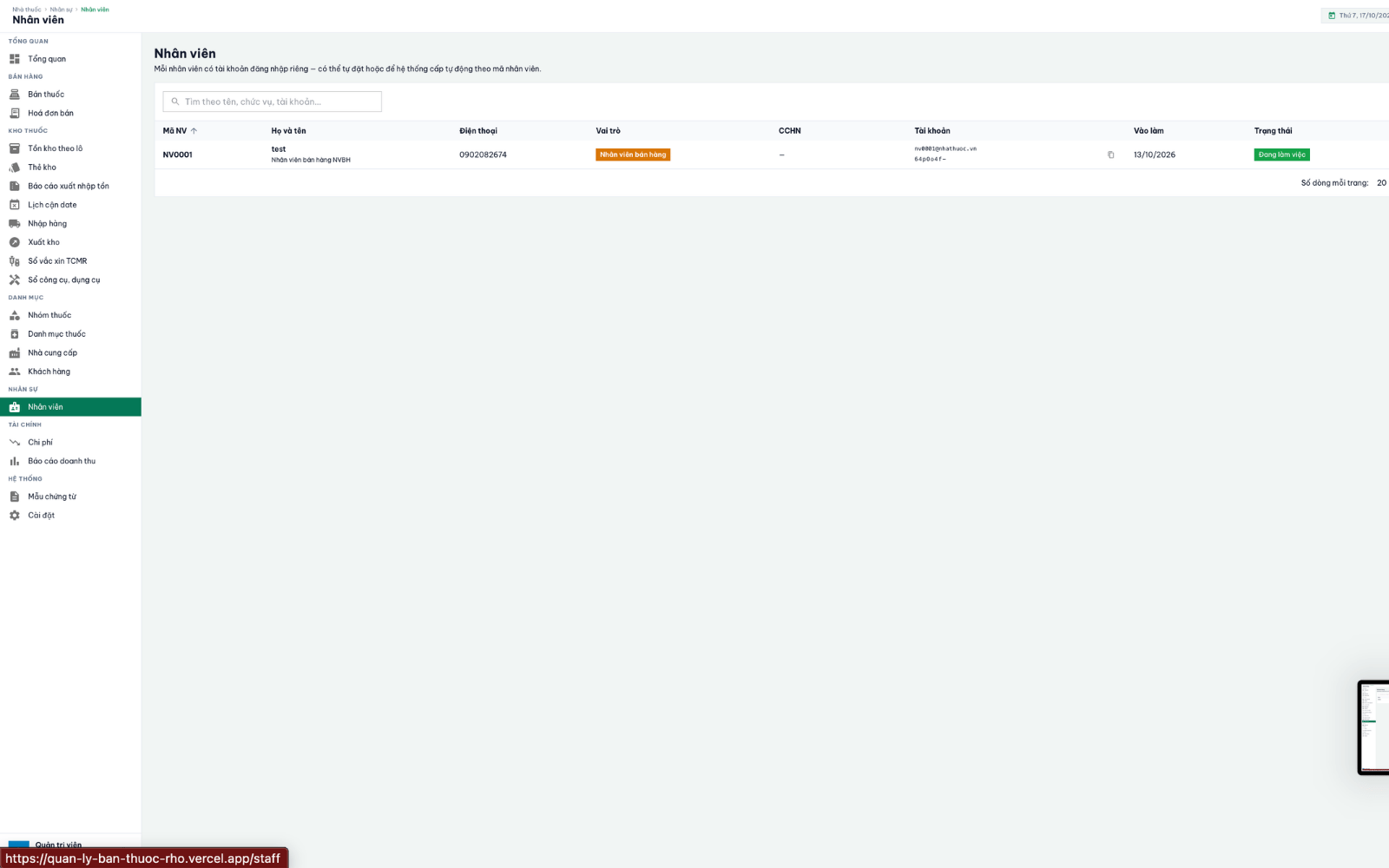Click the Vai trò column header
Screen dimensions: 1389x868
(x=608, y=131)
